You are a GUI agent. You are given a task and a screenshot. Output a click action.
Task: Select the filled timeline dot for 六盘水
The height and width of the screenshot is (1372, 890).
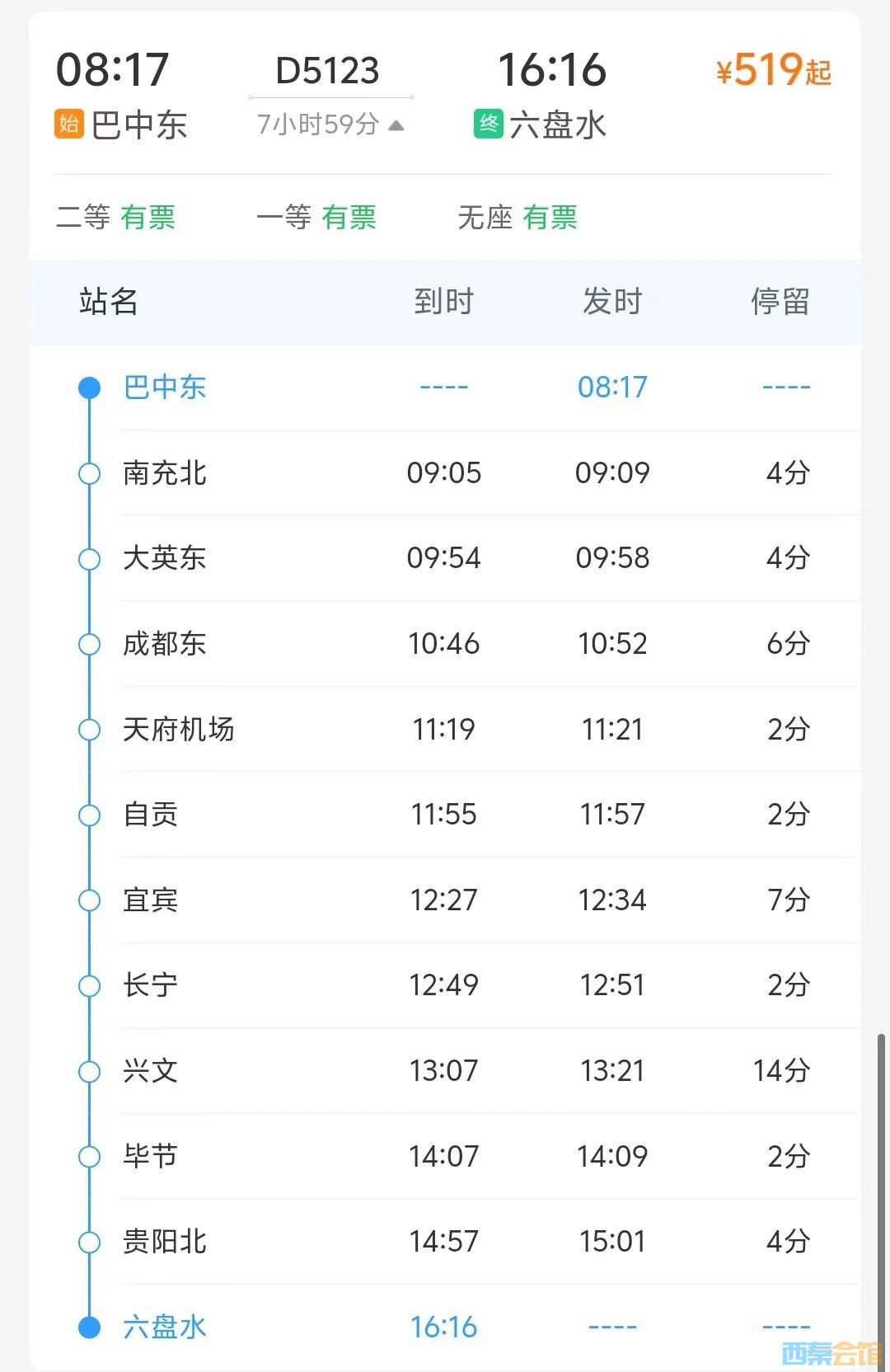[x=89, y=1327]
